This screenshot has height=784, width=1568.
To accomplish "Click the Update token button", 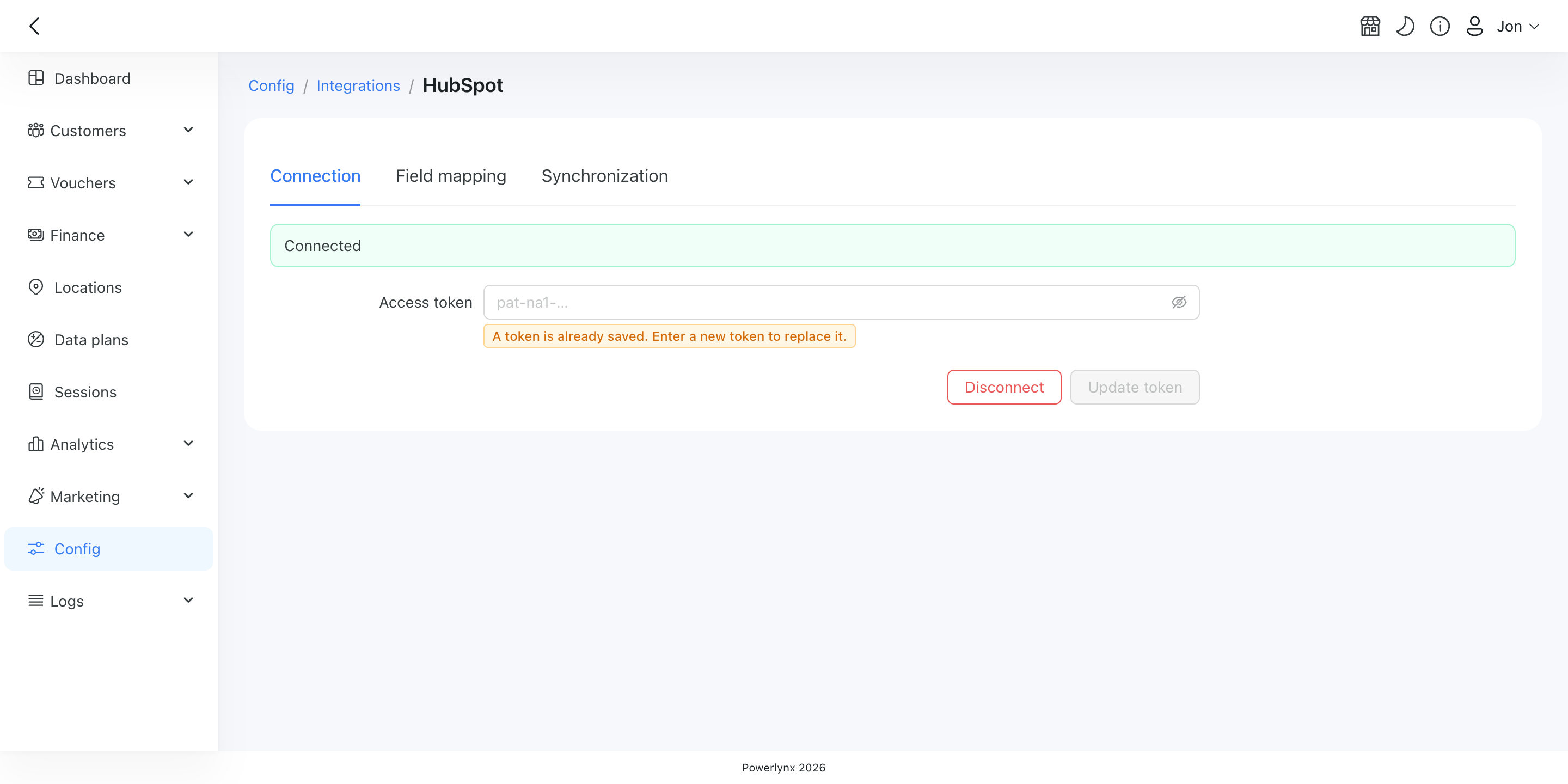I will coord(1135,387).
